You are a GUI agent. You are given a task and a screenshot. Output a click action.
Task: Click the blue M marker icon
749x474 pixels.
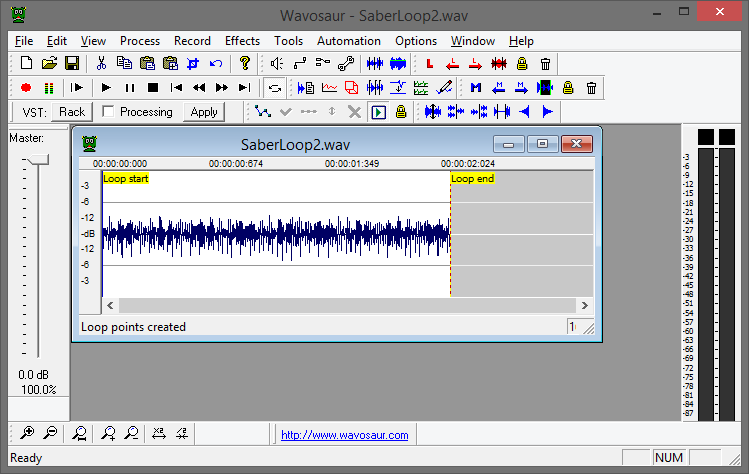coord(475,87)
